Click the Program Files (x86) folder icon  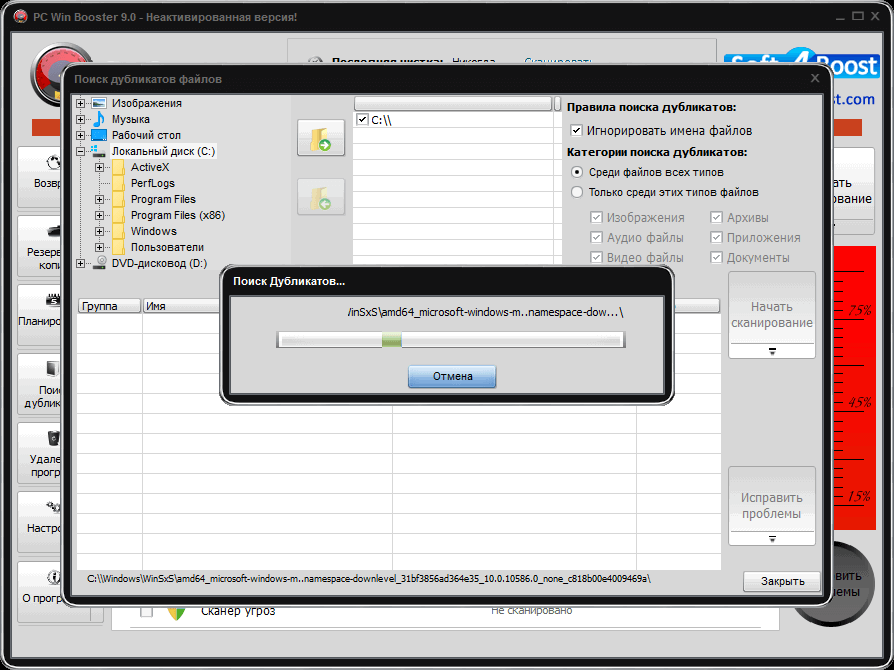pyautogui.click(x=119, y=215)
